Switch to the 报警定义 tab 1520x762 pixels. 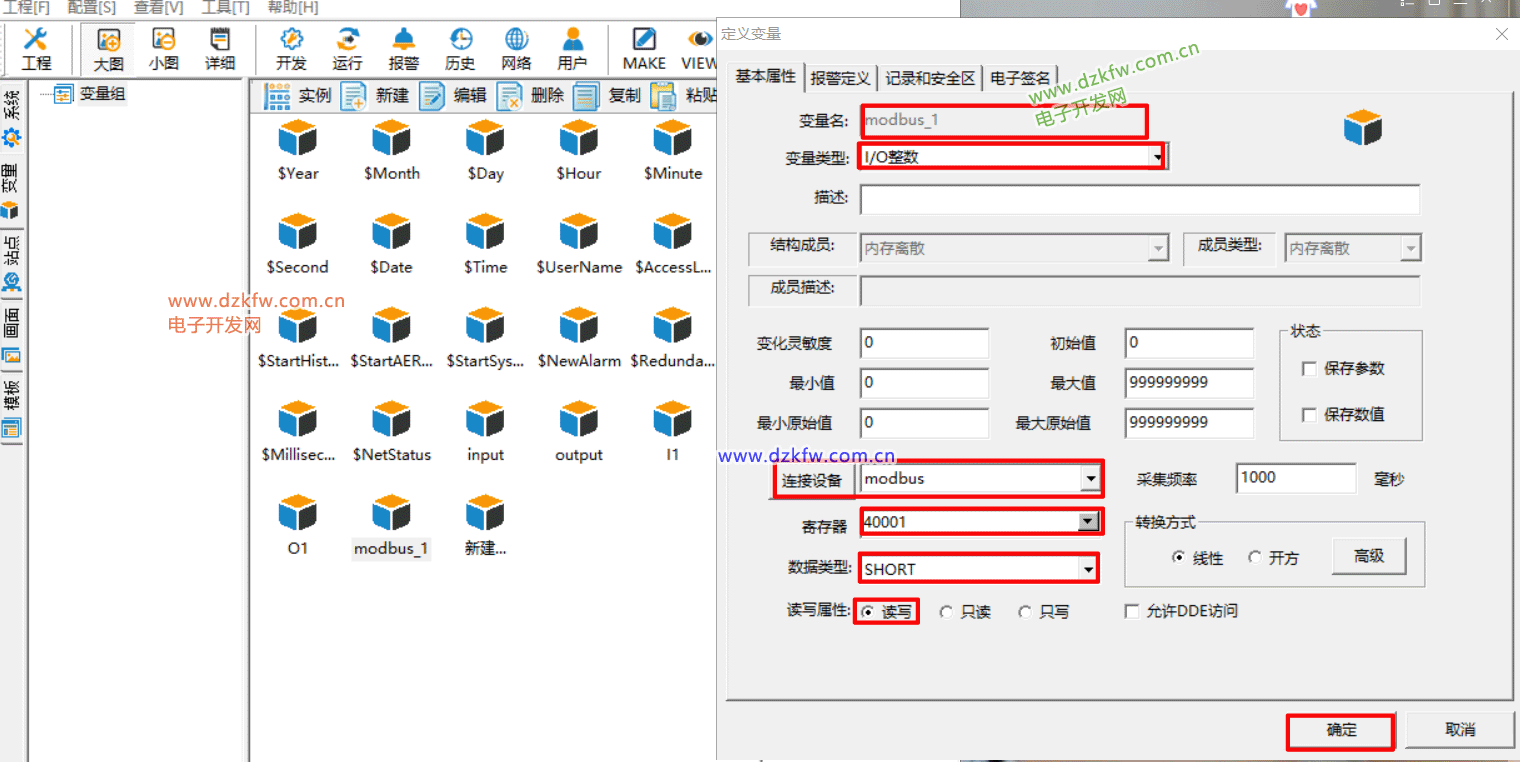[840, 78]
